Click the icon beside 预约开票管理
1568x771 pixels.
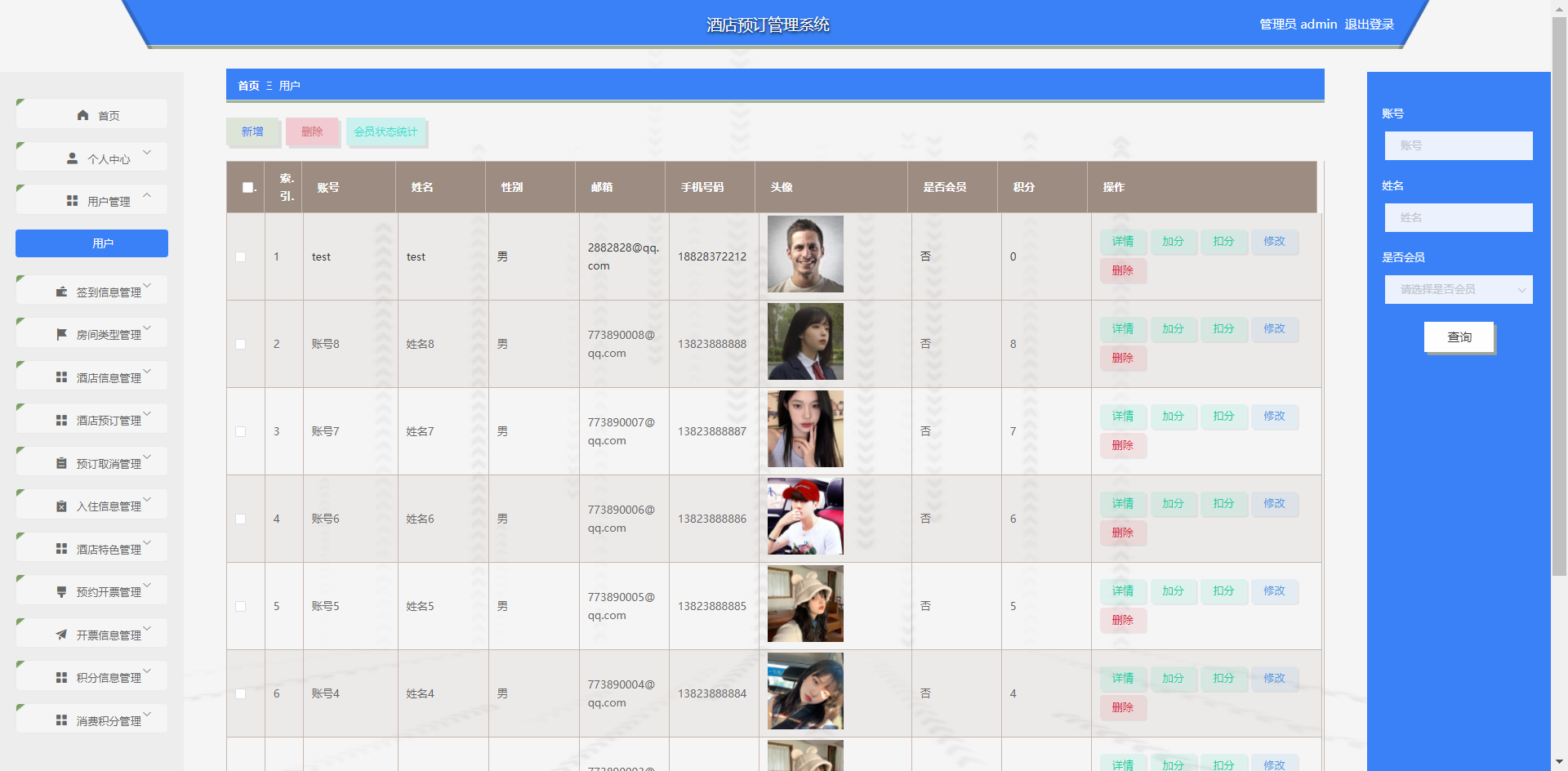(x=61, y=592)
